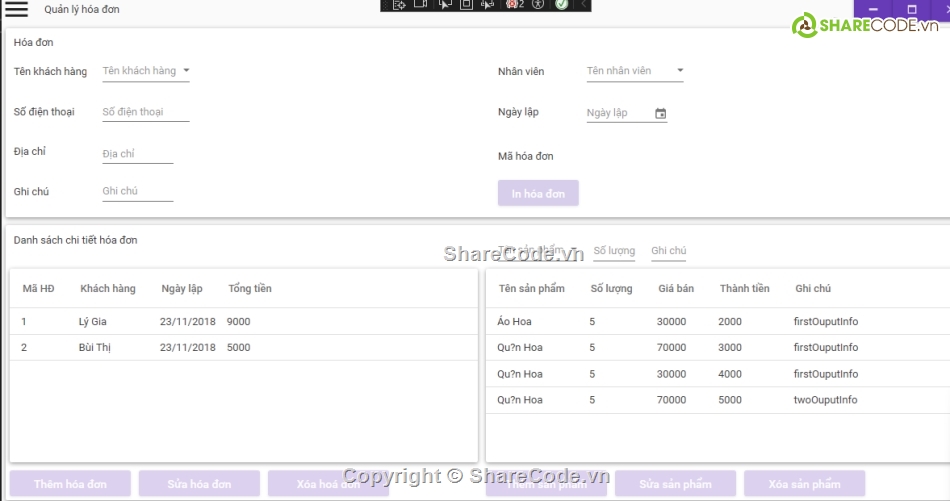The image size is (950, 501).
Task: Click the accessibility icon in debug toolbar
Action: click(537, 5)
